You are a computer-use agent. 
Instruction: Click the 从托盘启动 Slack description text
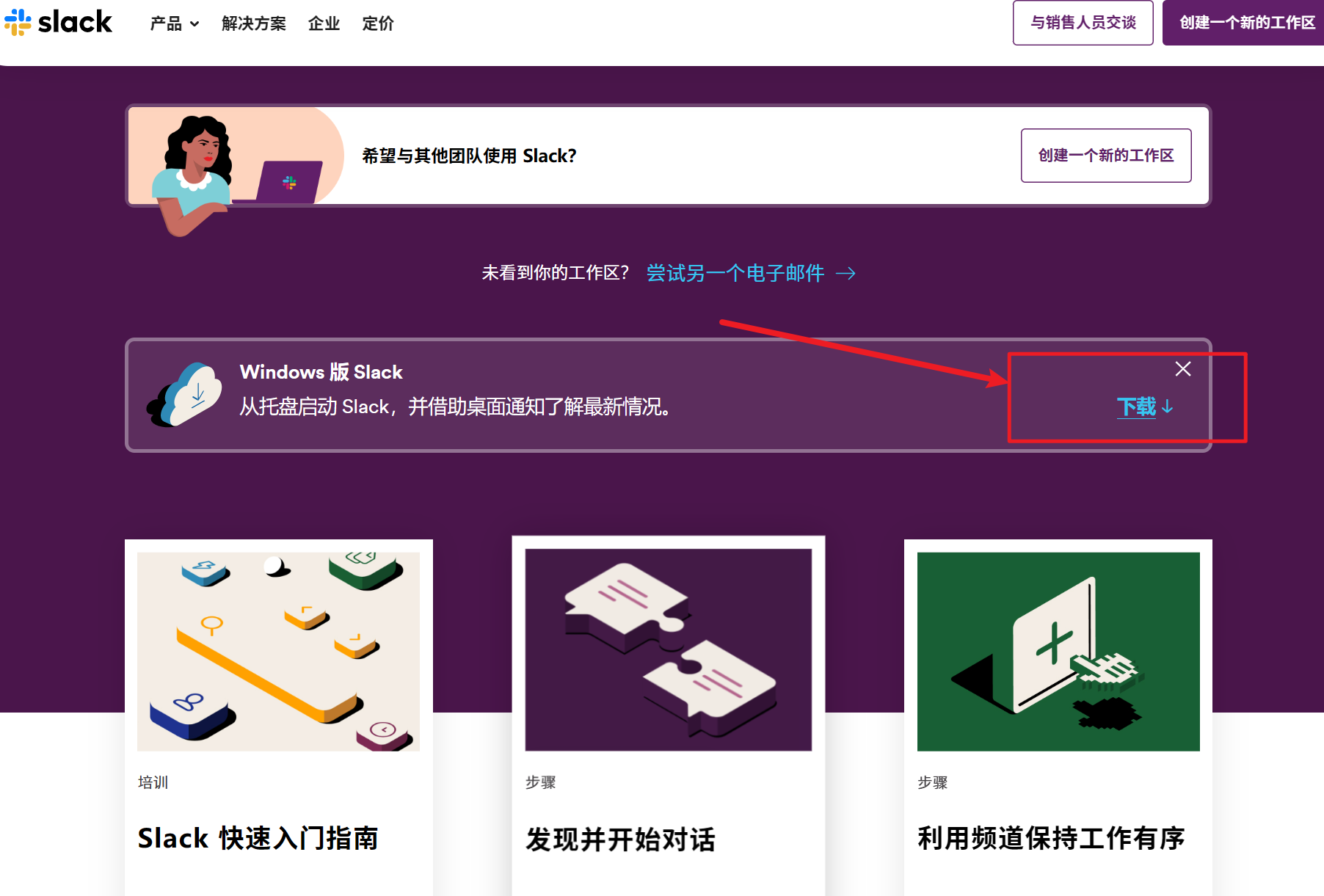(x=456, y=407)
